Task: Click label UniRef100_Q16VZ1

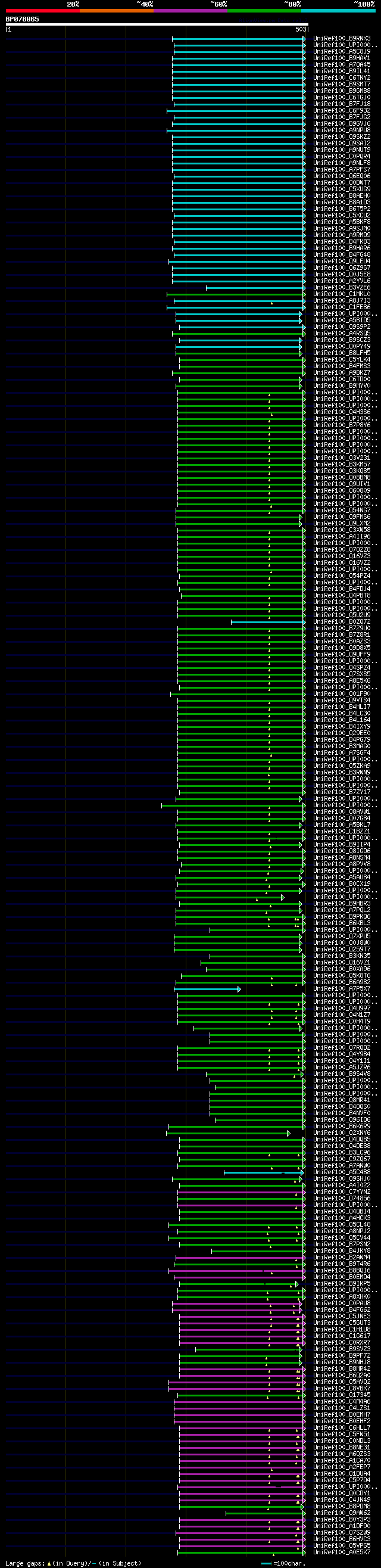Action: pyautogui.click(x=342, y=963)
